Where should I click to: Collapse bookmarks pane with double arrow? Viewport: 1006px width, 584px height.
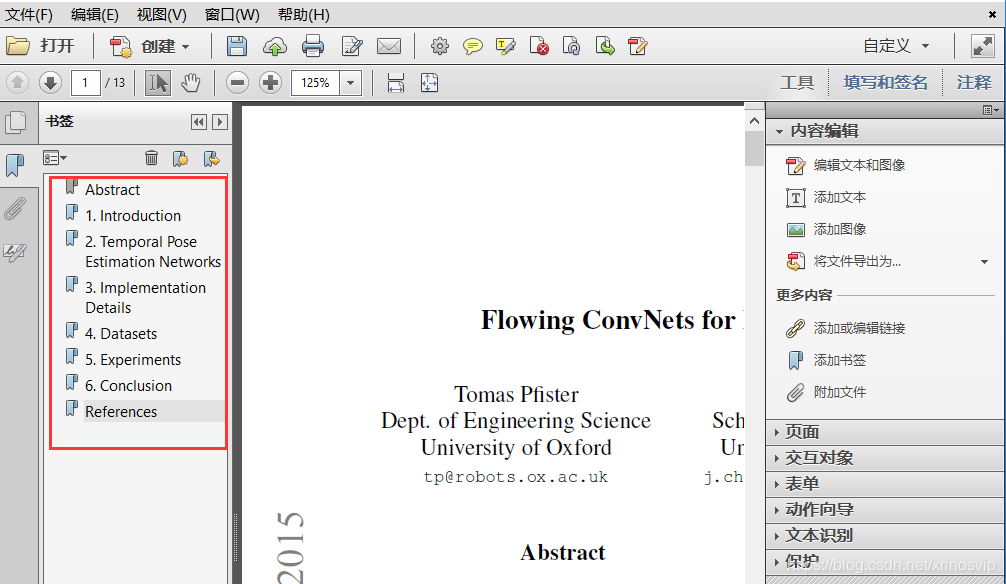point(199,122)
